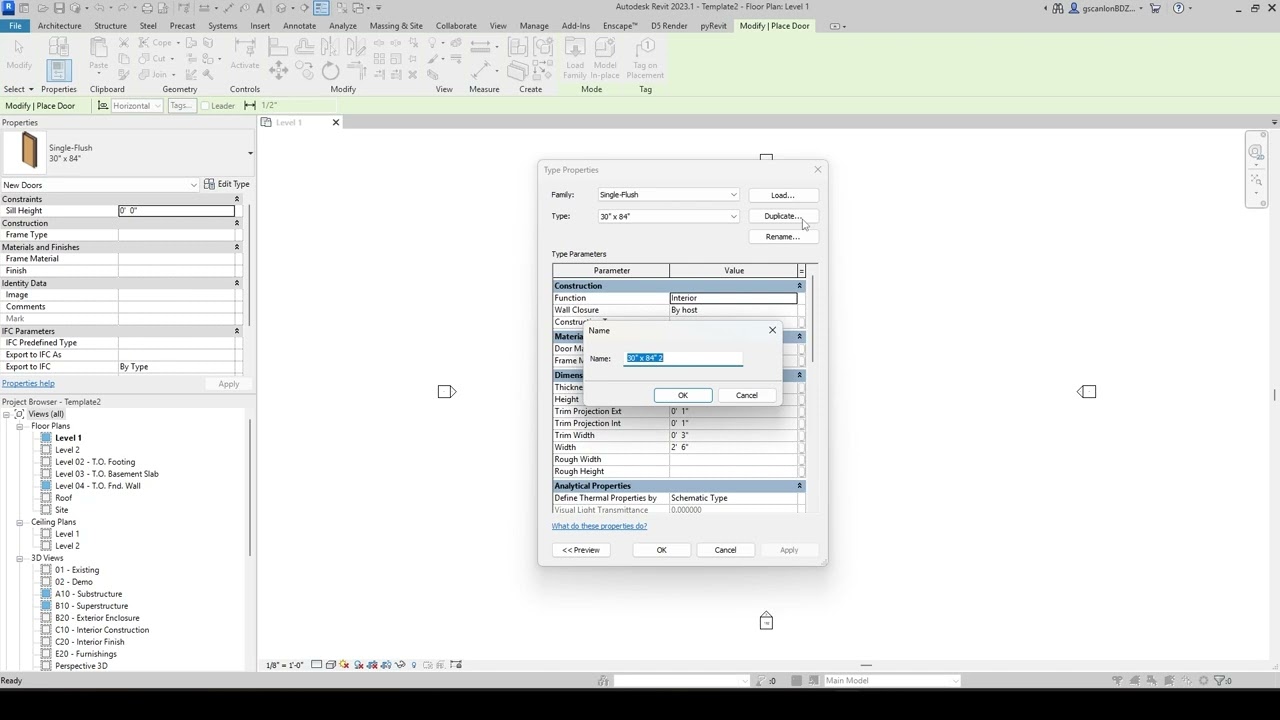Collapse the Analytical Properties group
This screenshot has width=1280, height=720.
799,486
